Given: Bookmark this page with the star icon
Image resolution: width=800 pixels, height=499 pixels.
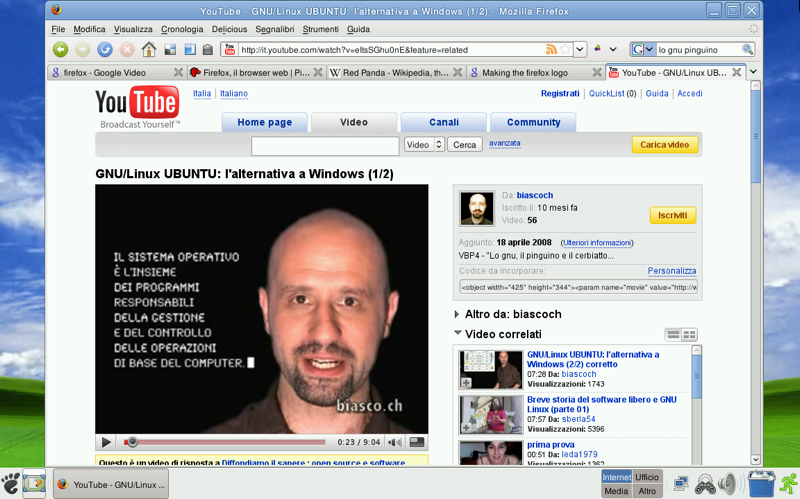Looking at the screenshot, I should click(x=565, y=49).
